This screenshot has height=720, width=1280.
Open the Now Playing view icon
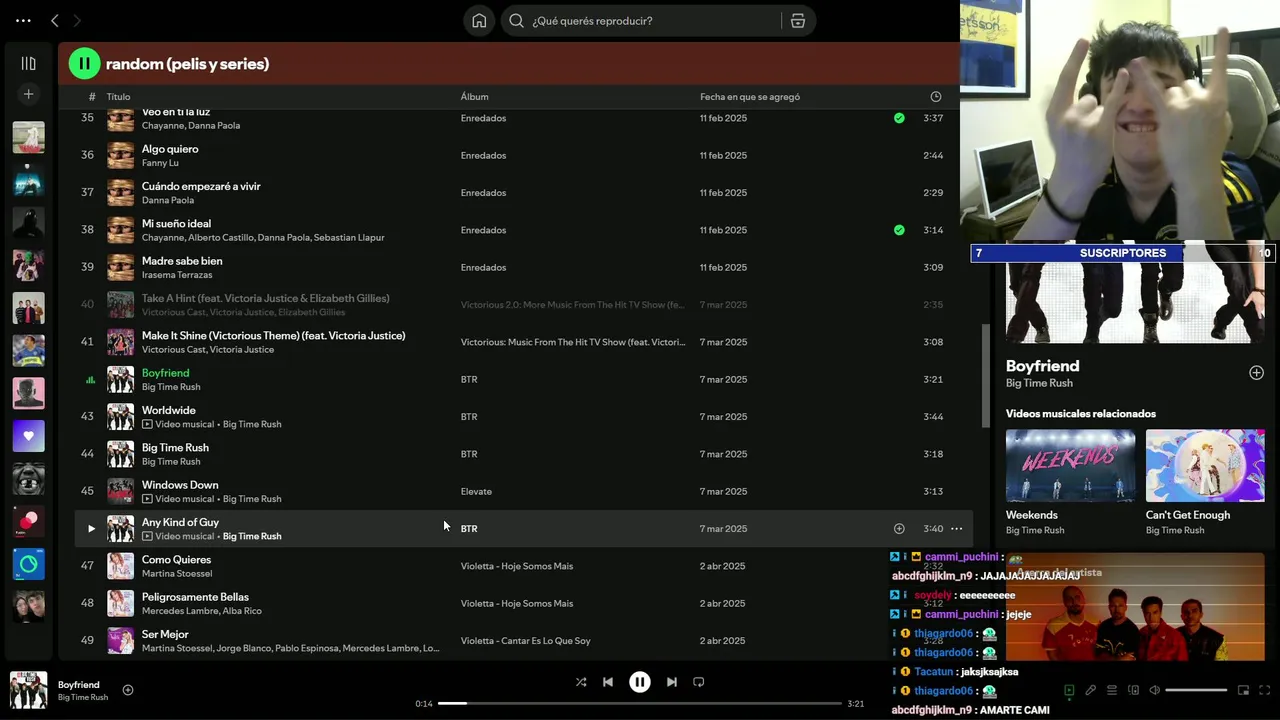coord(1069,690)
